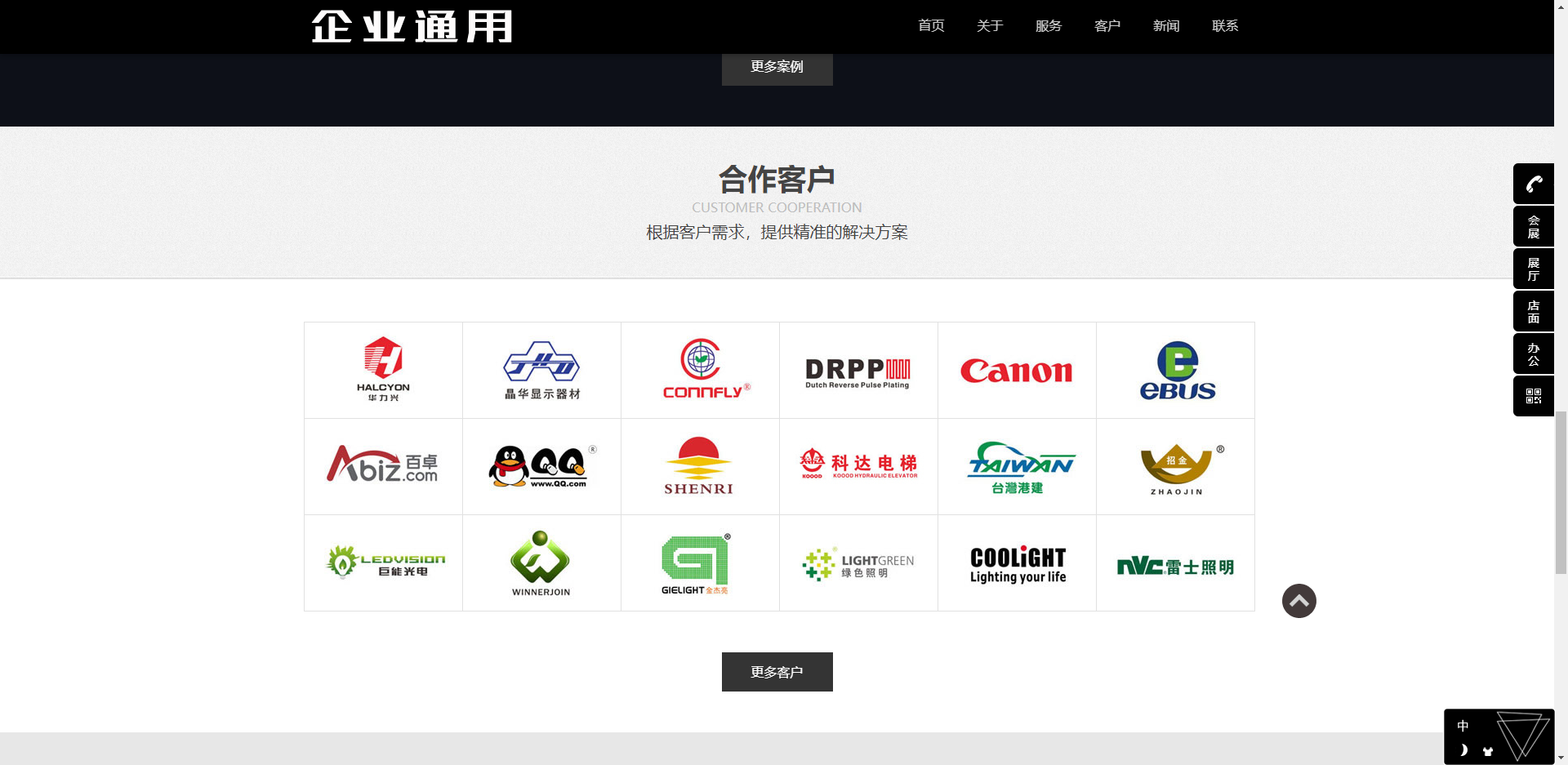This screenshot has height=765, width=1568.
Task: Click the page's vertical scrollbar thumb
Action: click(x=1561, y=492)
